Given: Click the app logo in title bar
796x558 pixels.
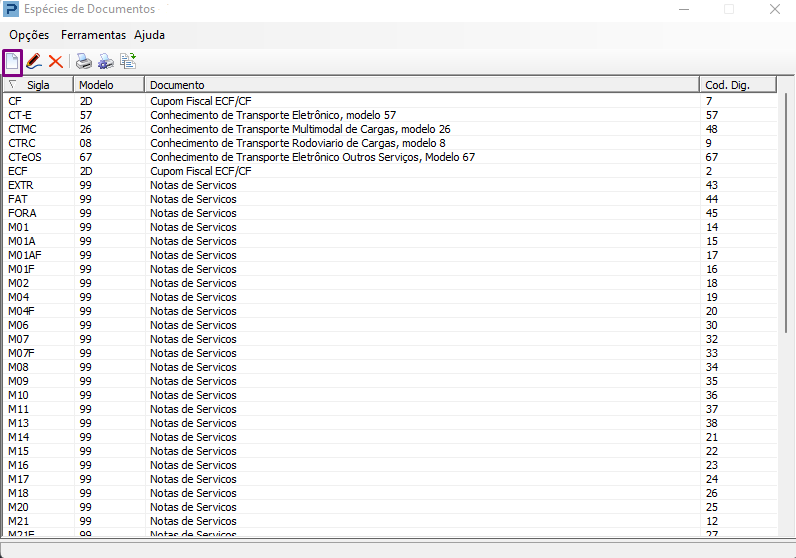Looking at the screenshot, I should point(11,9).
